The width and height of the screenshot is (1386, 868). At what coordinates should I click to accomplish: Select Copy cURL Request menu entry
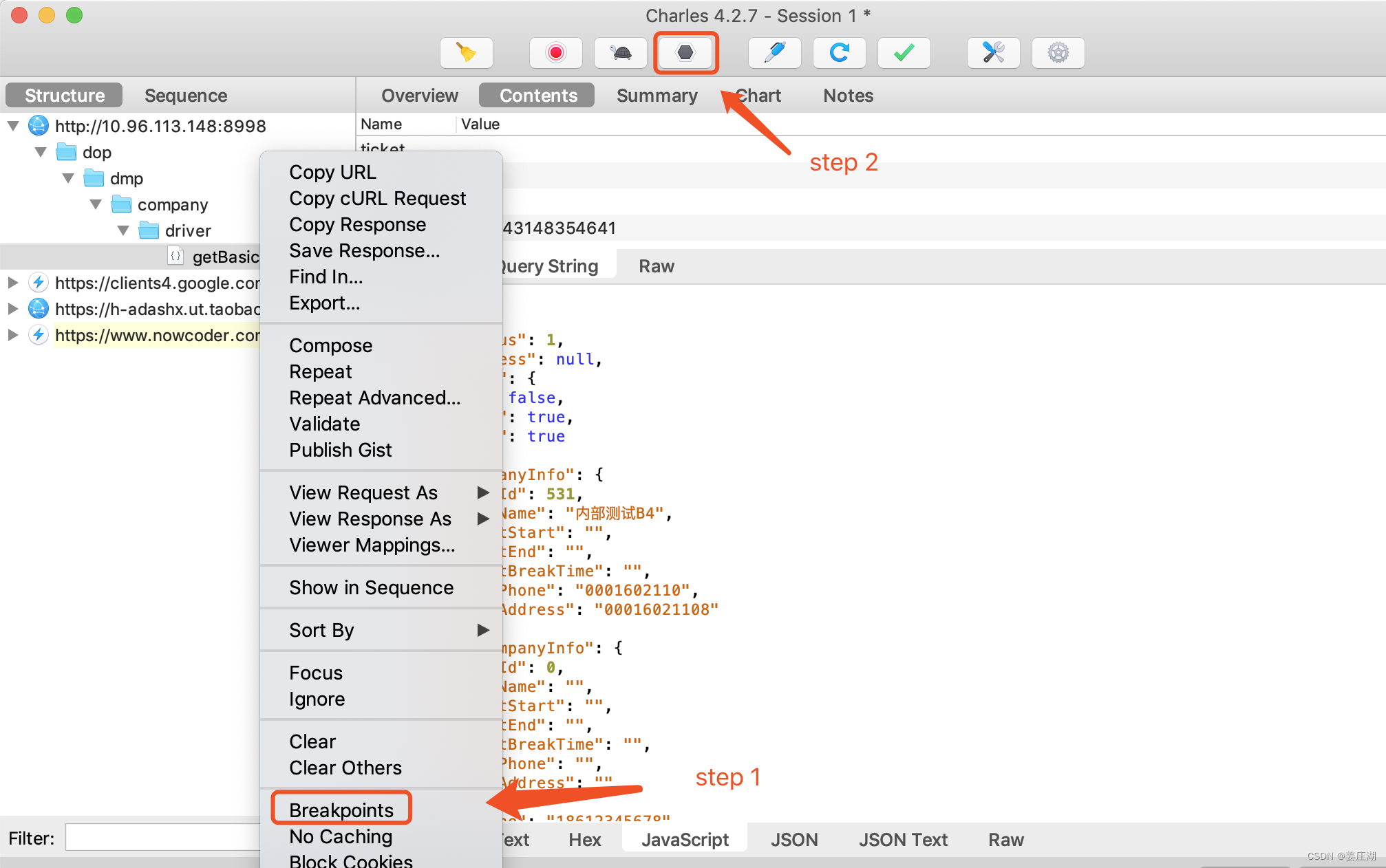(377, 198)
